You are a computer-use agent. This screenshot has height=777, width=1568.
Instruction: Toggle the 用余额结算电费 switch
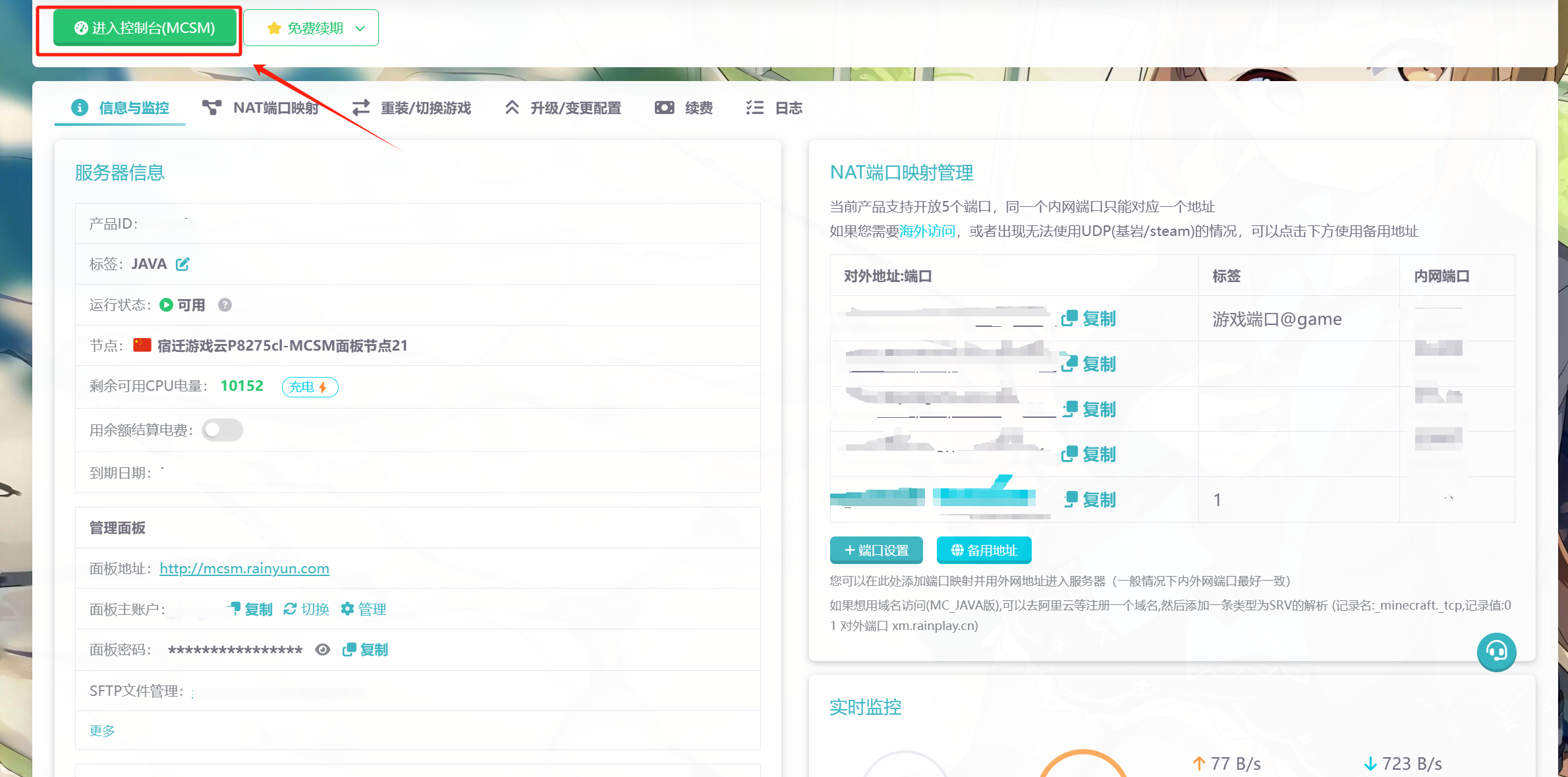222,430
